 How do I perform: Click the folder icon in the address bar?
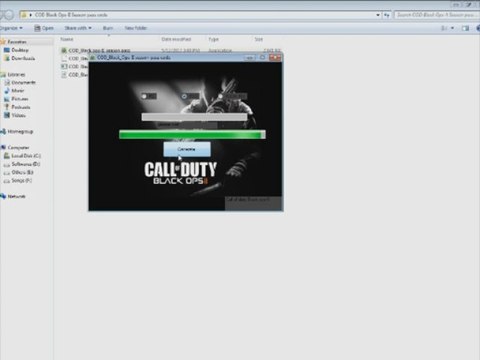(24, 15)
